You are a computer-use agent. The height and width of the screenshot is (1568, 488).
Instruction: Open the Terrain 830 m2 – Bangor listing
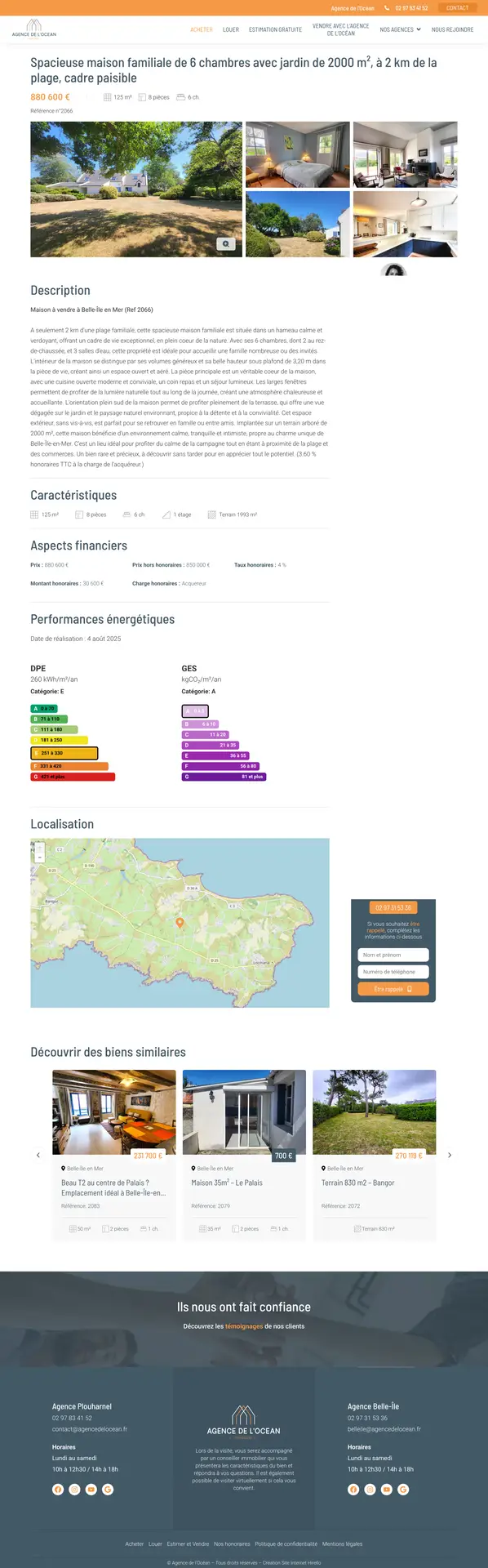[x=358, y=1183]
